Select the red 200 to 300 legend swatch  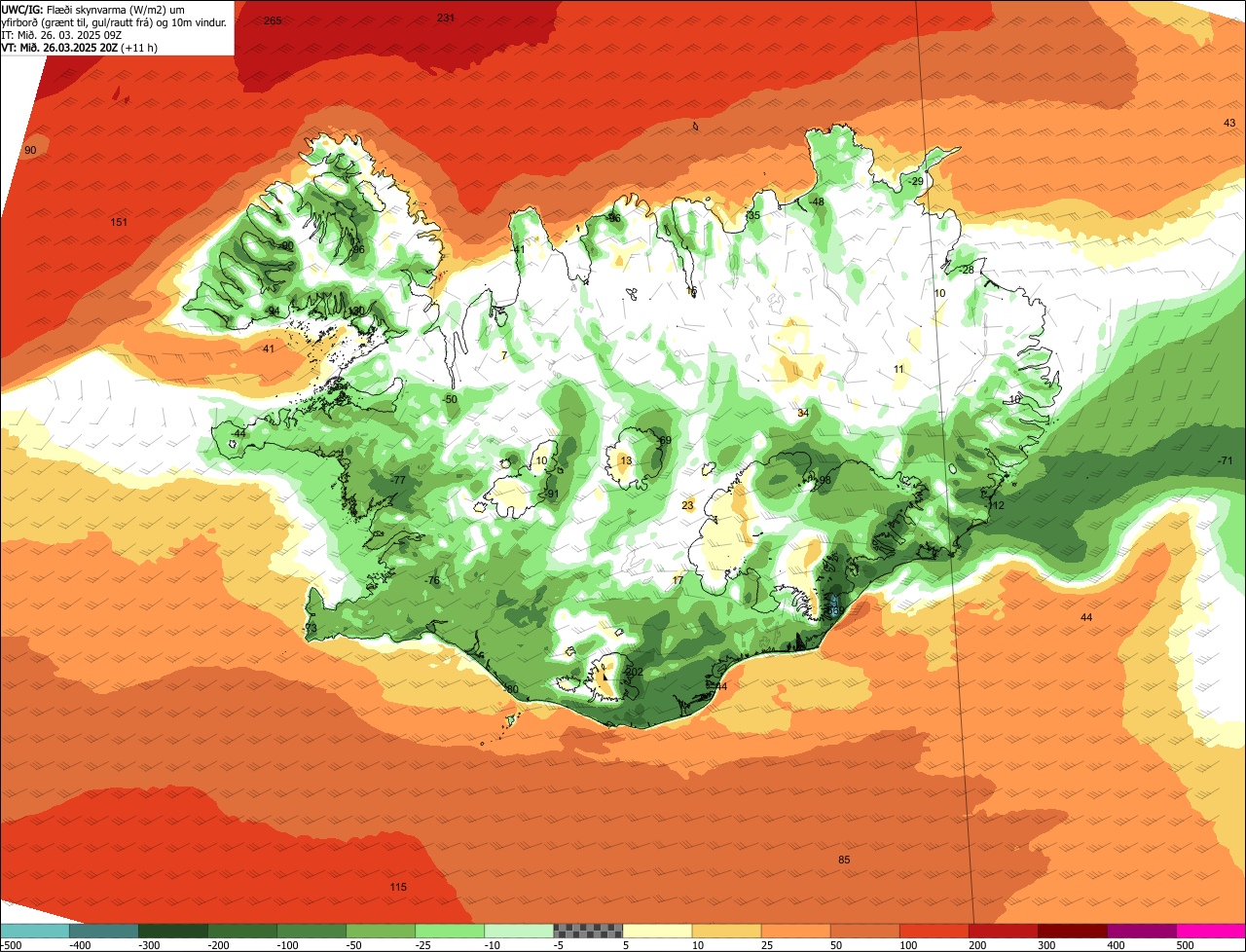[1003, 931]
